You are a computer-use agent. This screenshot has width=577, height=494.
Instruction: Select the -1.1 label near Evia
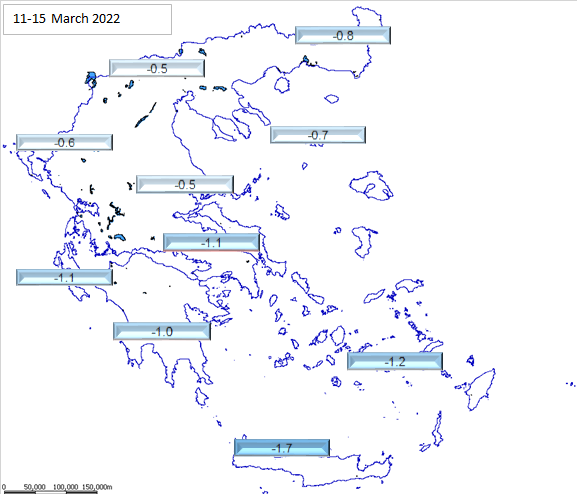click(x=211, y=242)
